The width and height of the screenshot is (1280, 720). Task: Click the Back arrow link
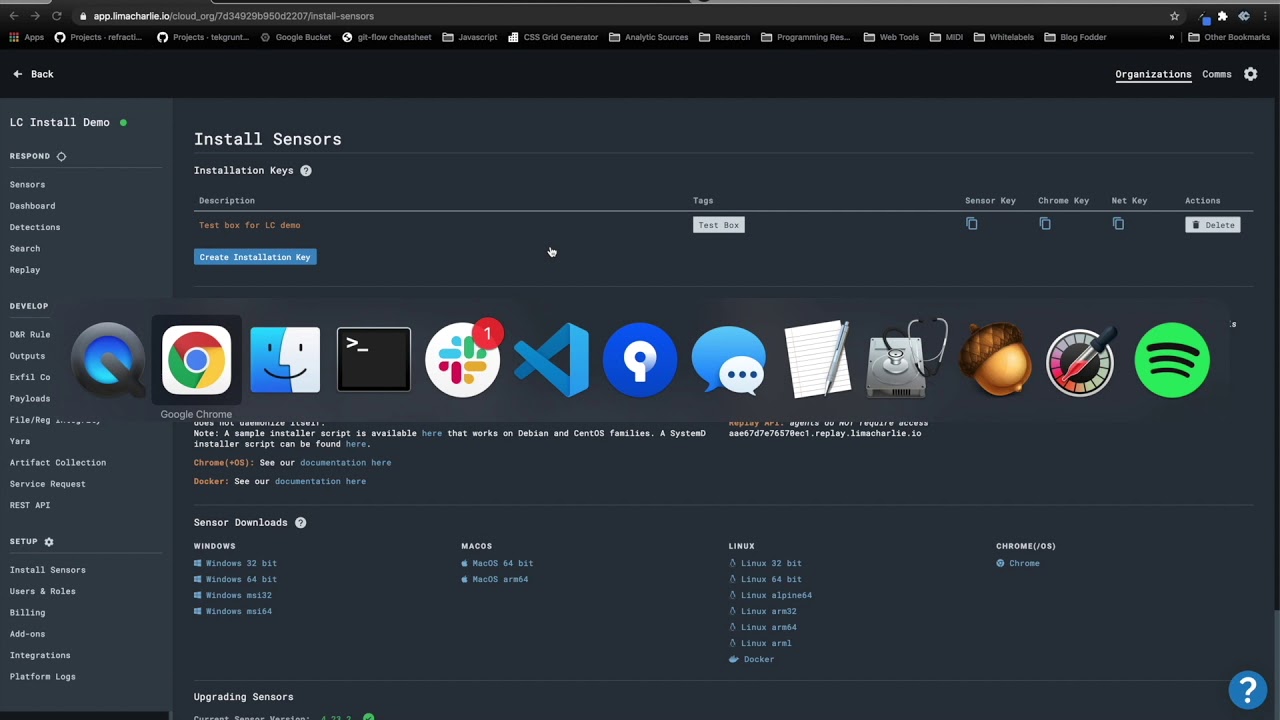[33, 74]
